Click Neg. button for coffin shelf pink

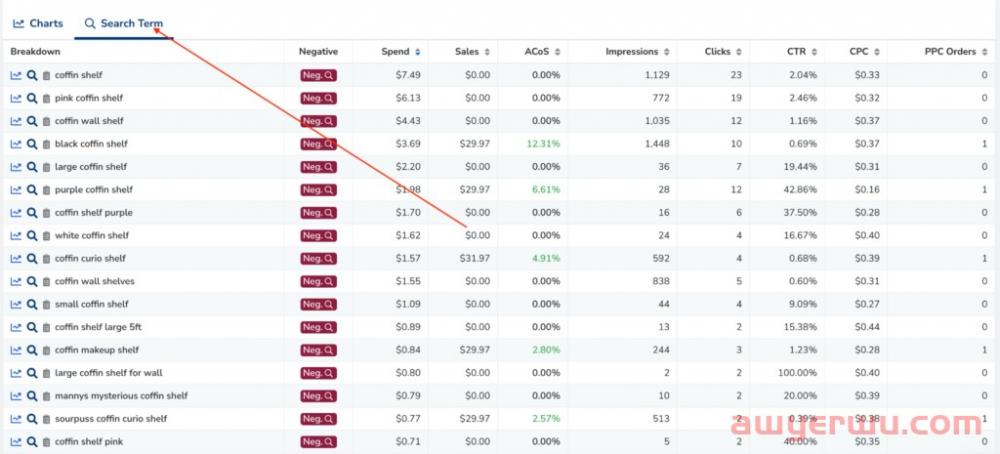318,442
